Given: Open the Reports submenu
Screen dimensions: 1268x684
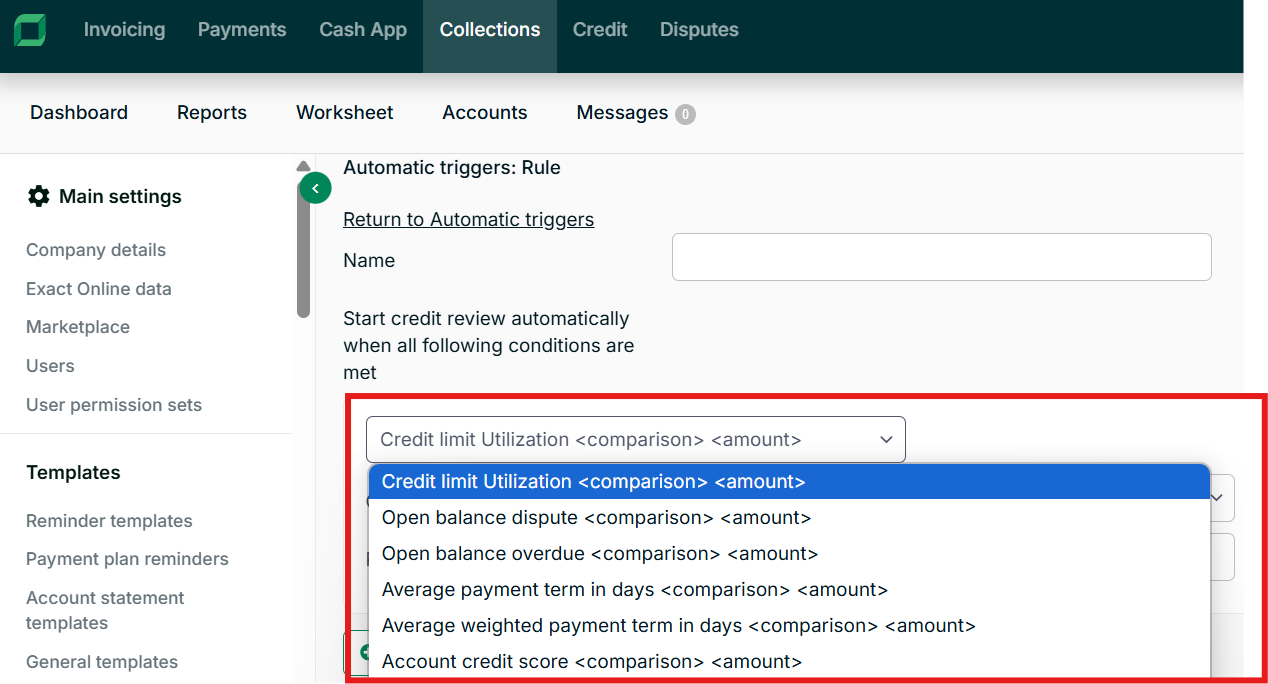Looking at the screenshot, I should click(212, 113).
